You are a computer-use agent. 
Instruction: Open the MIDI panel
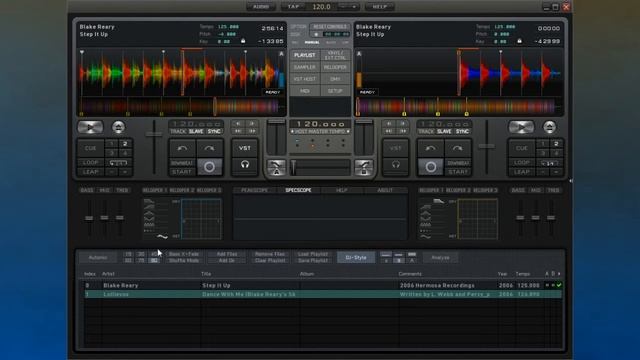pyautogui.click(x=305, y=91)
